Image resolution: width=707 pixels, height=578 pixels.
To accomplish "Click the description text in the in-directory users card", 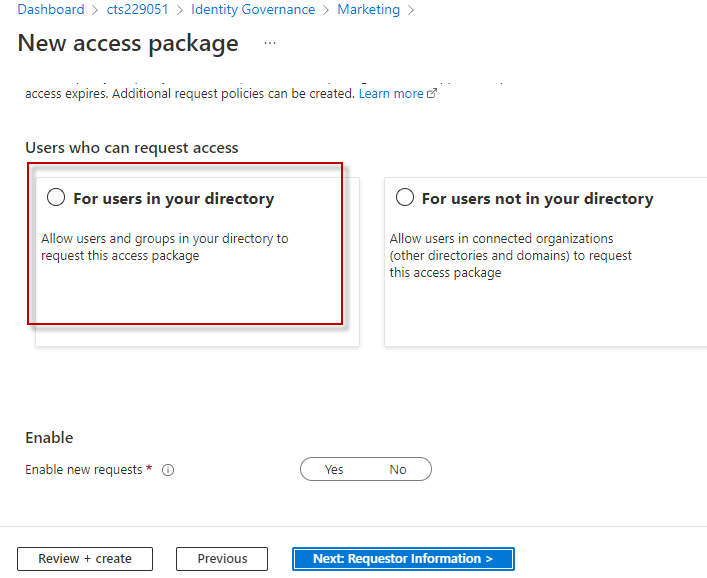I will pos(164,247).
